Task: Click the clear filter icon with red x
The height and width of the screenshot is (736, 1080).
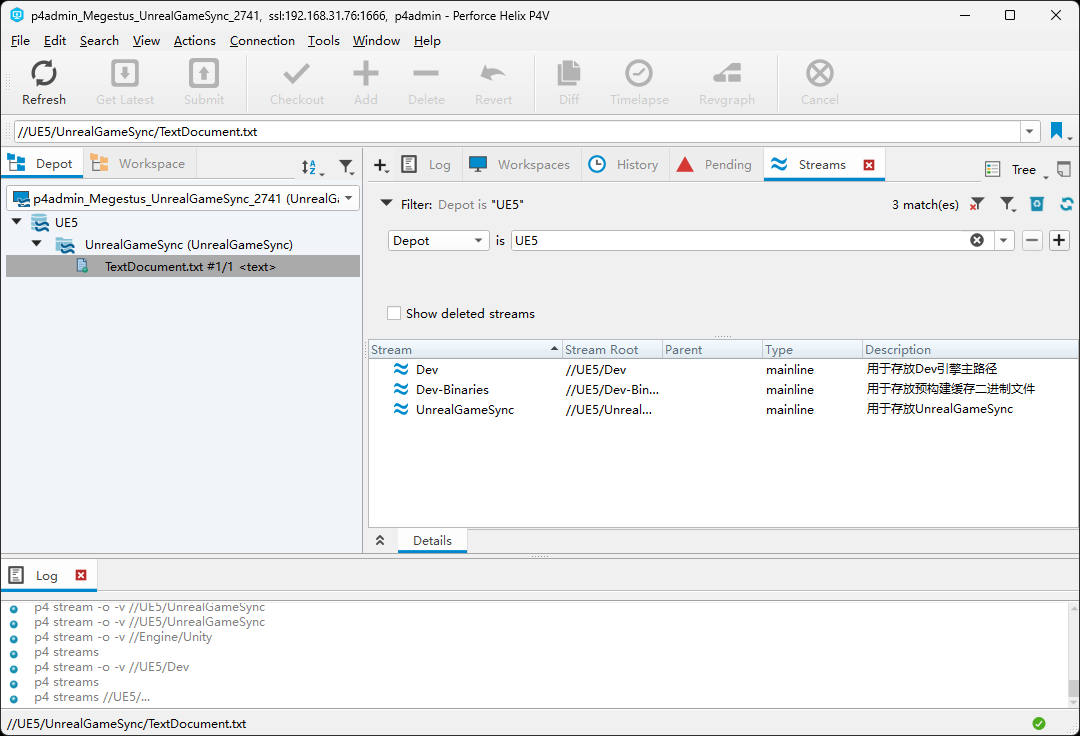Action: 977,204
